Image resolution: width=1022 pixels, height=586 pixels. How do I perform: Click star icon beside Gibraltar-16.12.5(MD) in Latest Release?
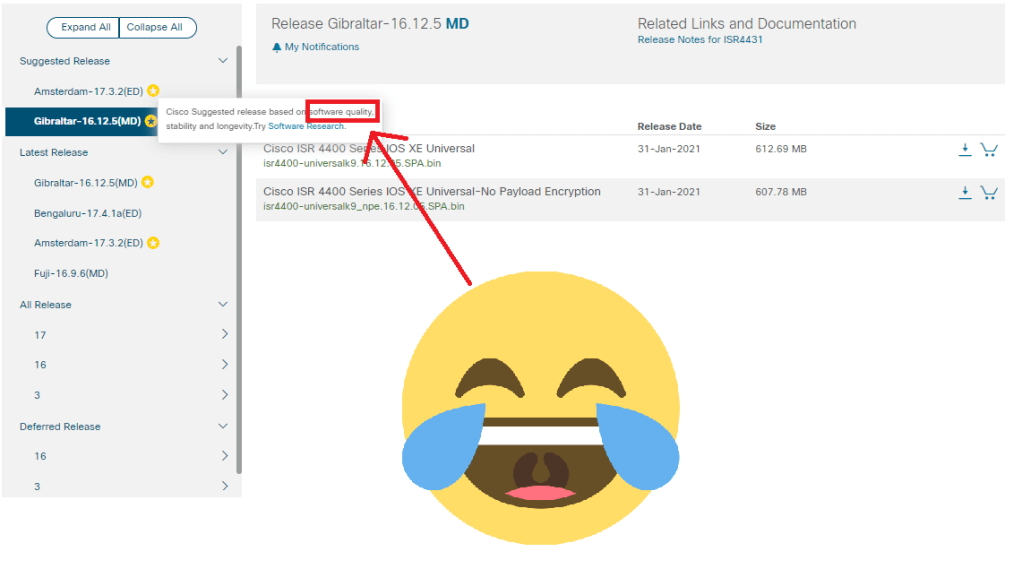[147, 182]
